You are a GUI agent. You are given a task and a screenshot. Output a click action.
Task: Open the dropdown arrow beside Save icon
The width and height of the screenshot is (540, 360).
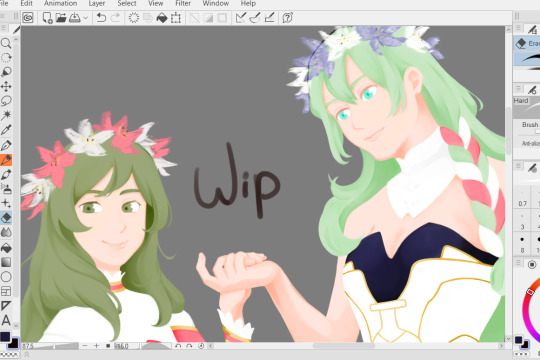point(86,18)
